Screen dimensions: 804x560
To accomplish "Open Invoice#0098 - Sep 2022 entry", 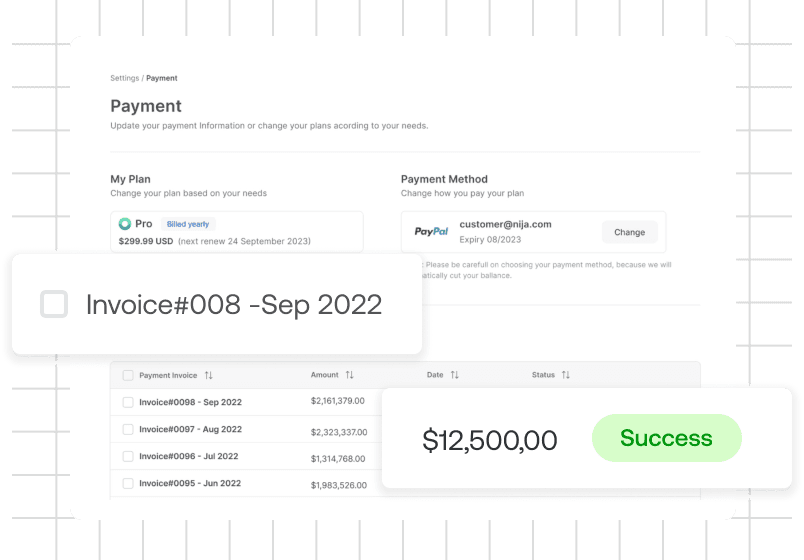I will pos(190,402).
